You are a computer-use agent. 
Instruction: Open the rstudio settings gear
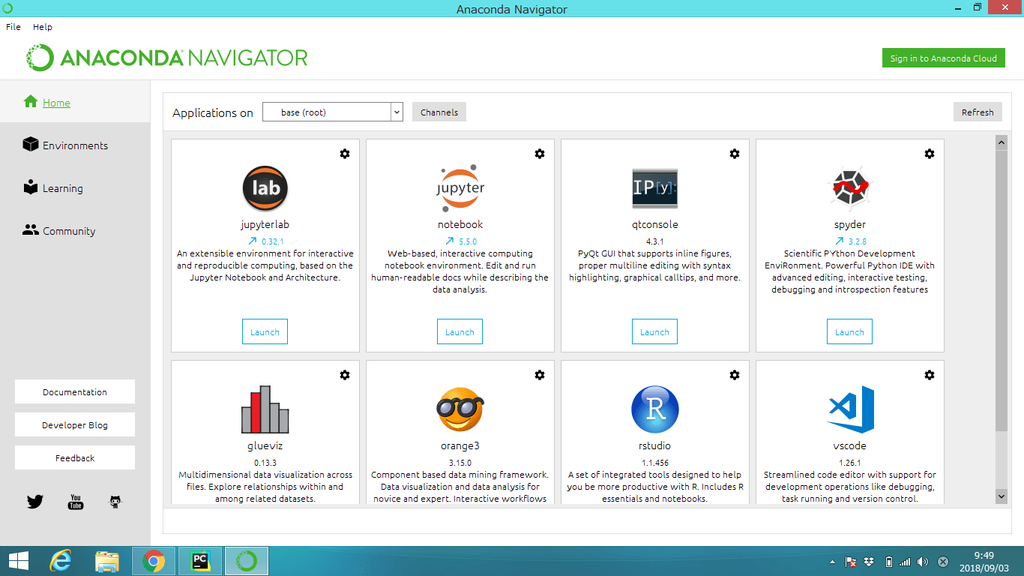pos(735,376)
